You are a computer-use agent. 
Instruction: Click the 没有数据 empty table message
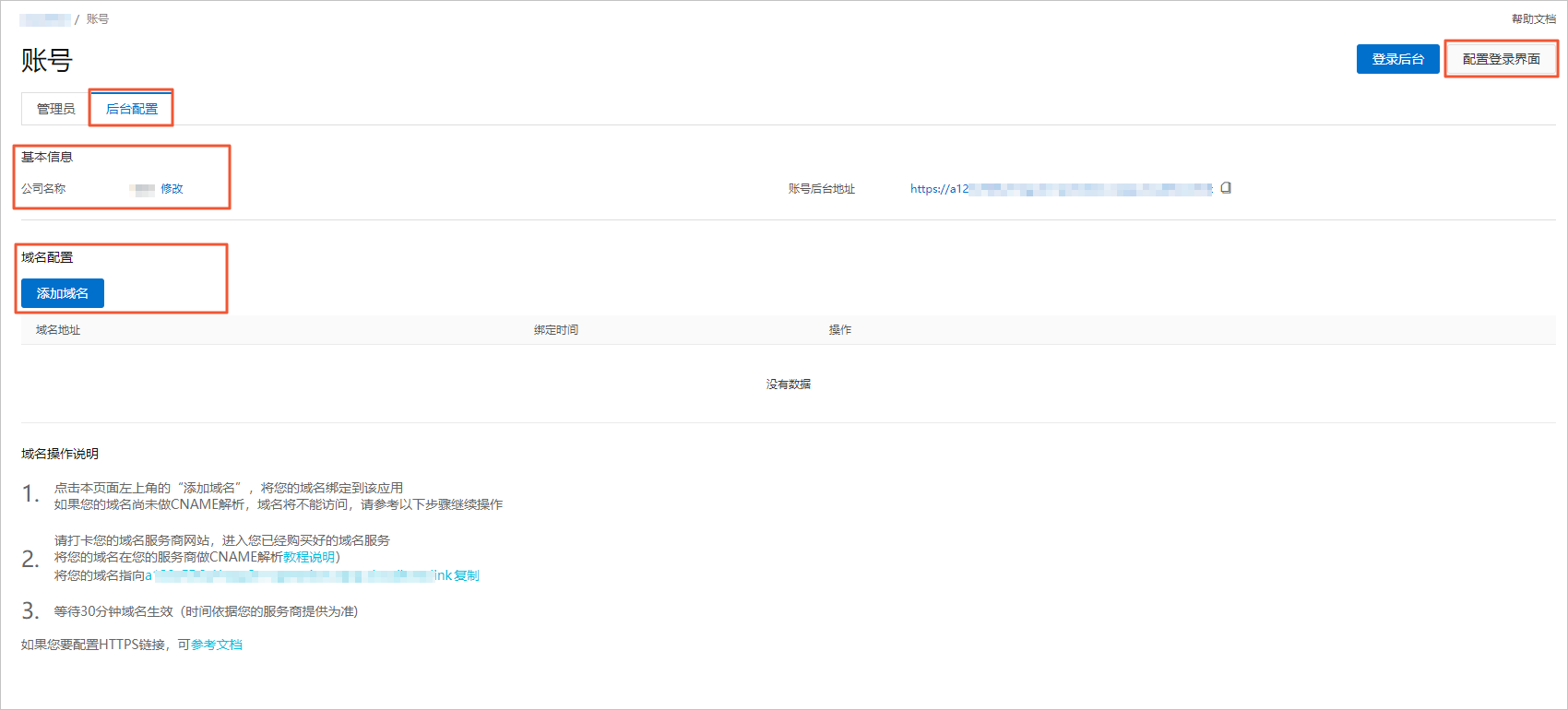[789, 385]
